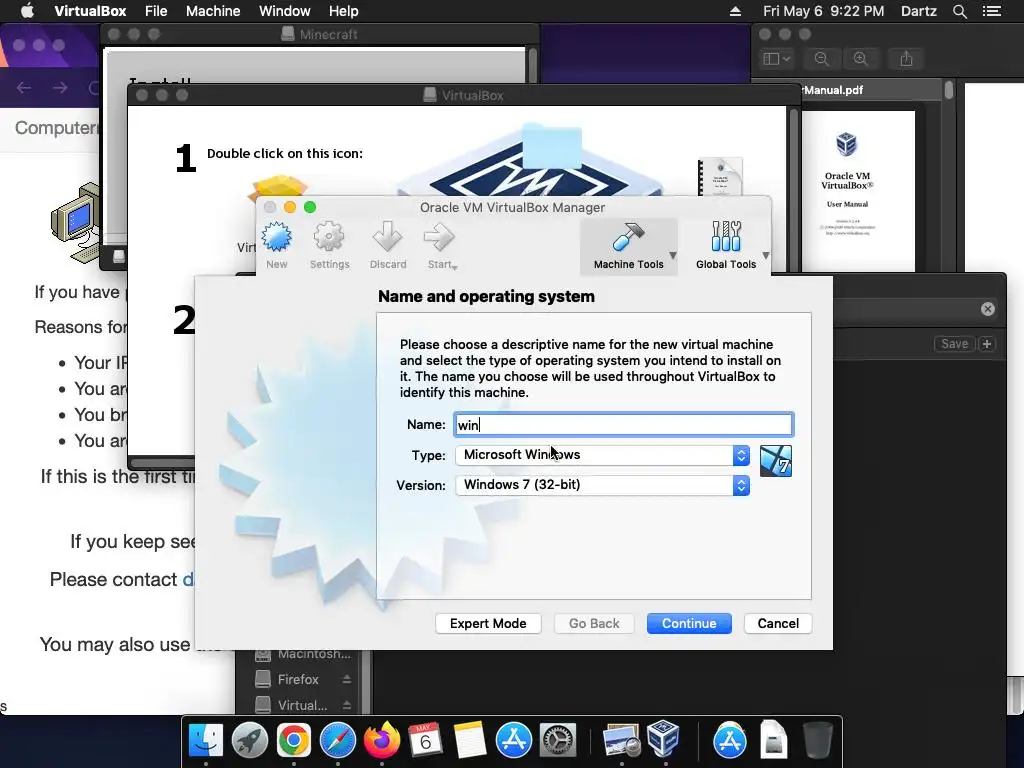
Task: Click the browser back arrow
Action: click(x=24, y=88)
